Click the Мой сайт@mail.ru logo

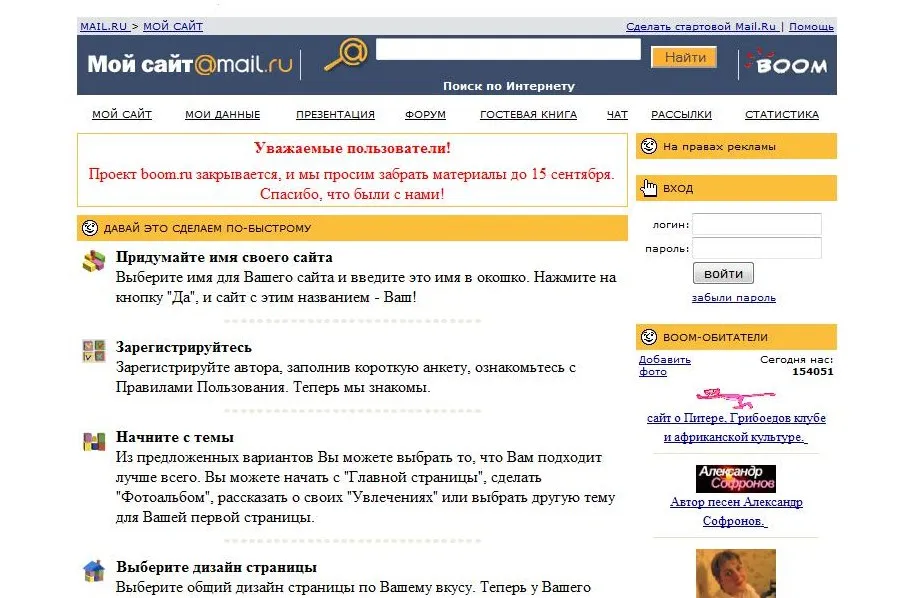point(190,64)
